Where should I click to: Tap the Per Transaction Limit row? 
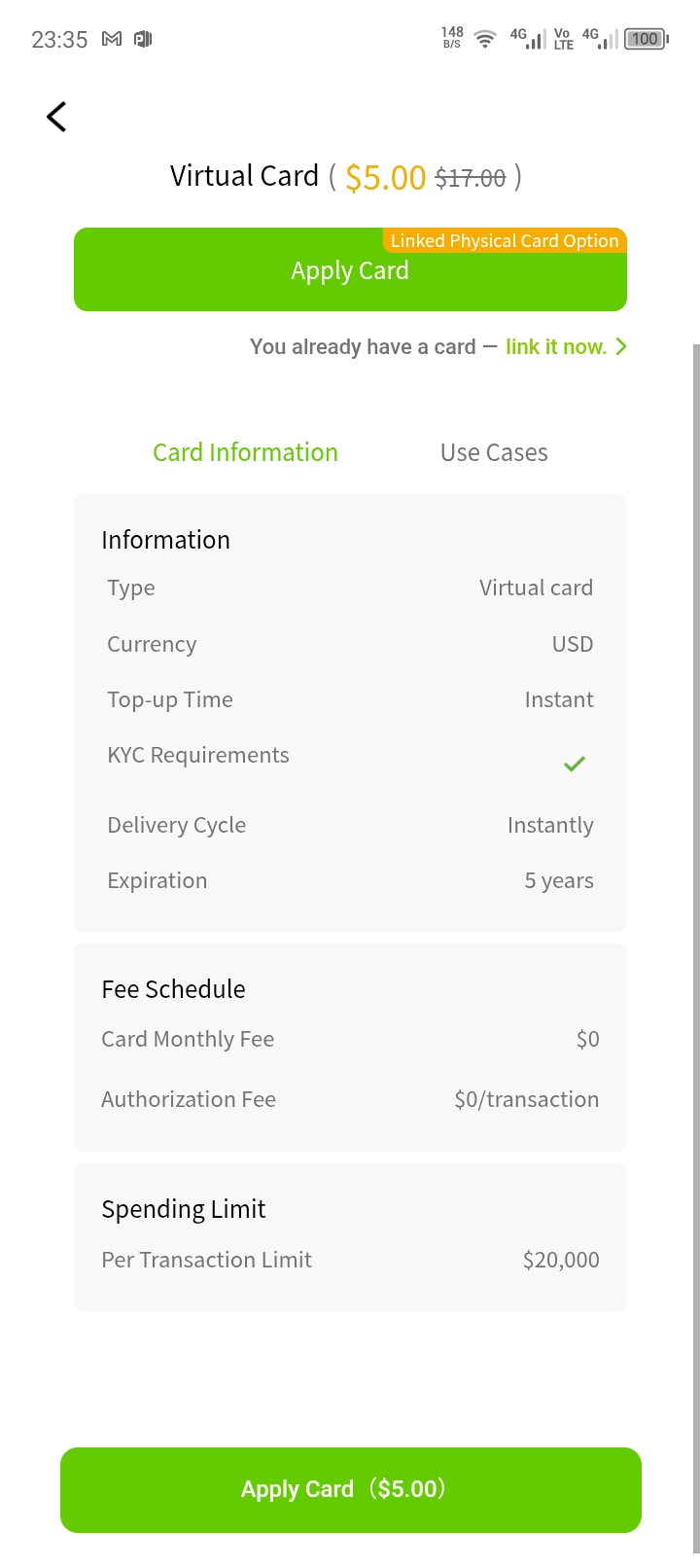coord(350,1260)
